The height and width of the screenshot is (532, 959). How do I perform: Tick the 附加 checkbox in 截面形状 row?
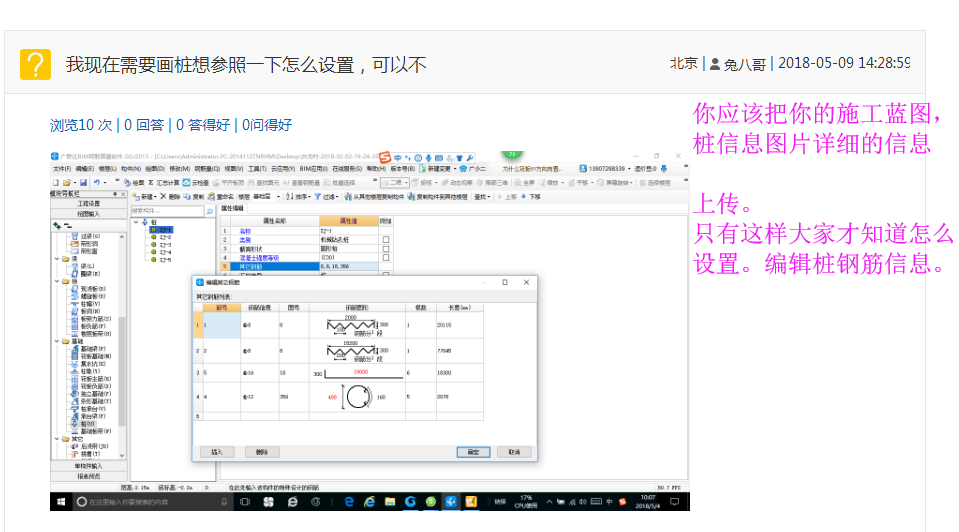click(x=386, y=249)
